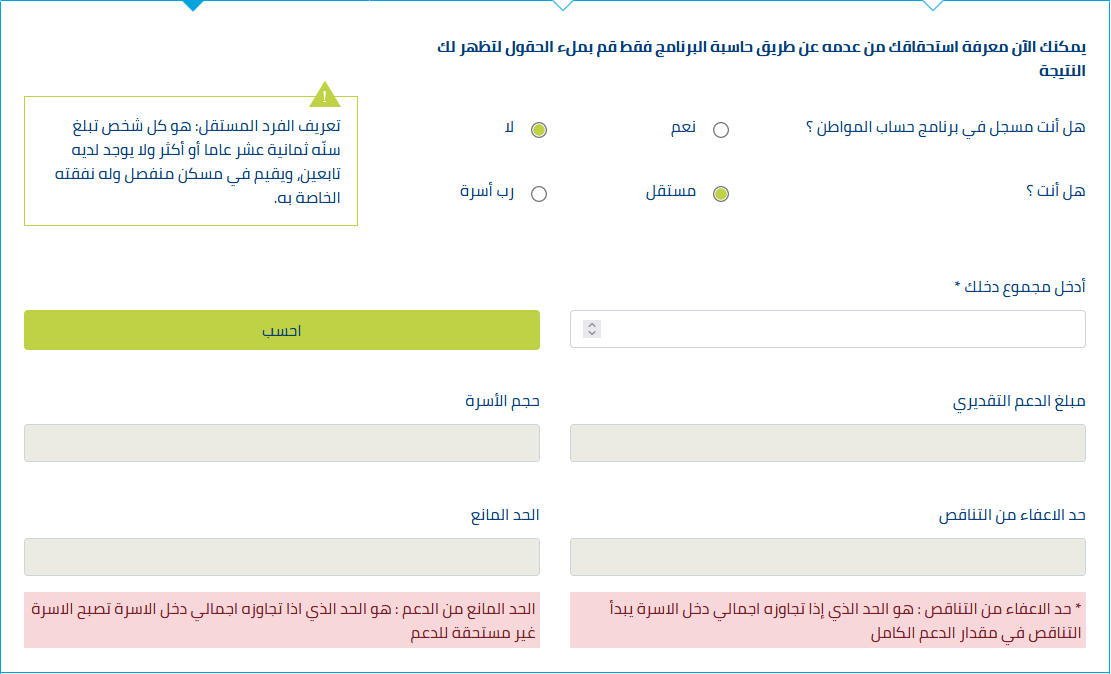Select the نعم radio button
The height and width of the screenshot is (674, 1111).
click(721, 130)
